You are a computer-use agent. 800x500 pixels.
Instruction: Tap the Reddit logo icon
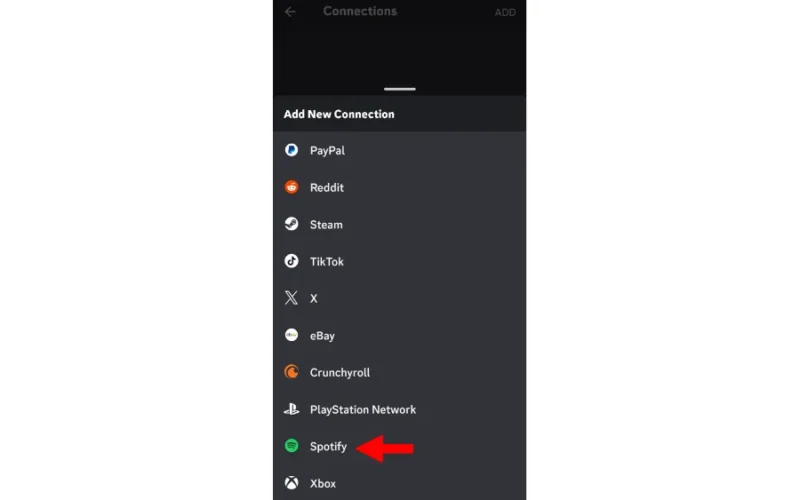291,187
